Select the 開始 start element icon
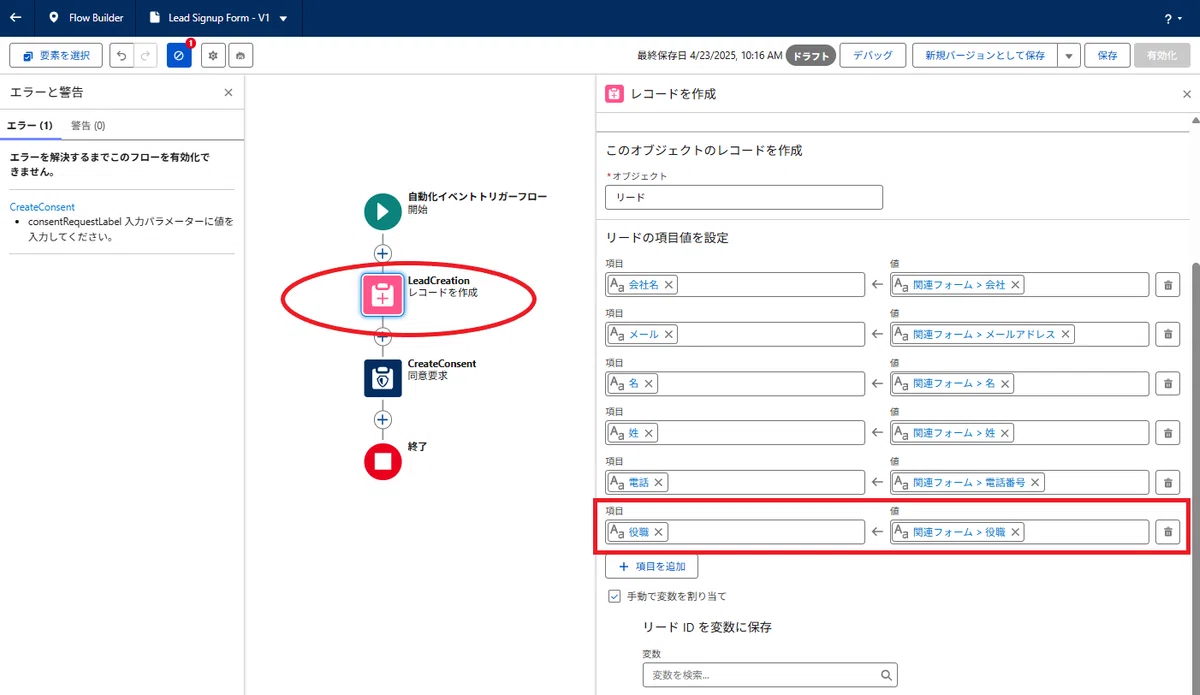This screenshot has width=1200, height=695. click(x=382, y=211)
